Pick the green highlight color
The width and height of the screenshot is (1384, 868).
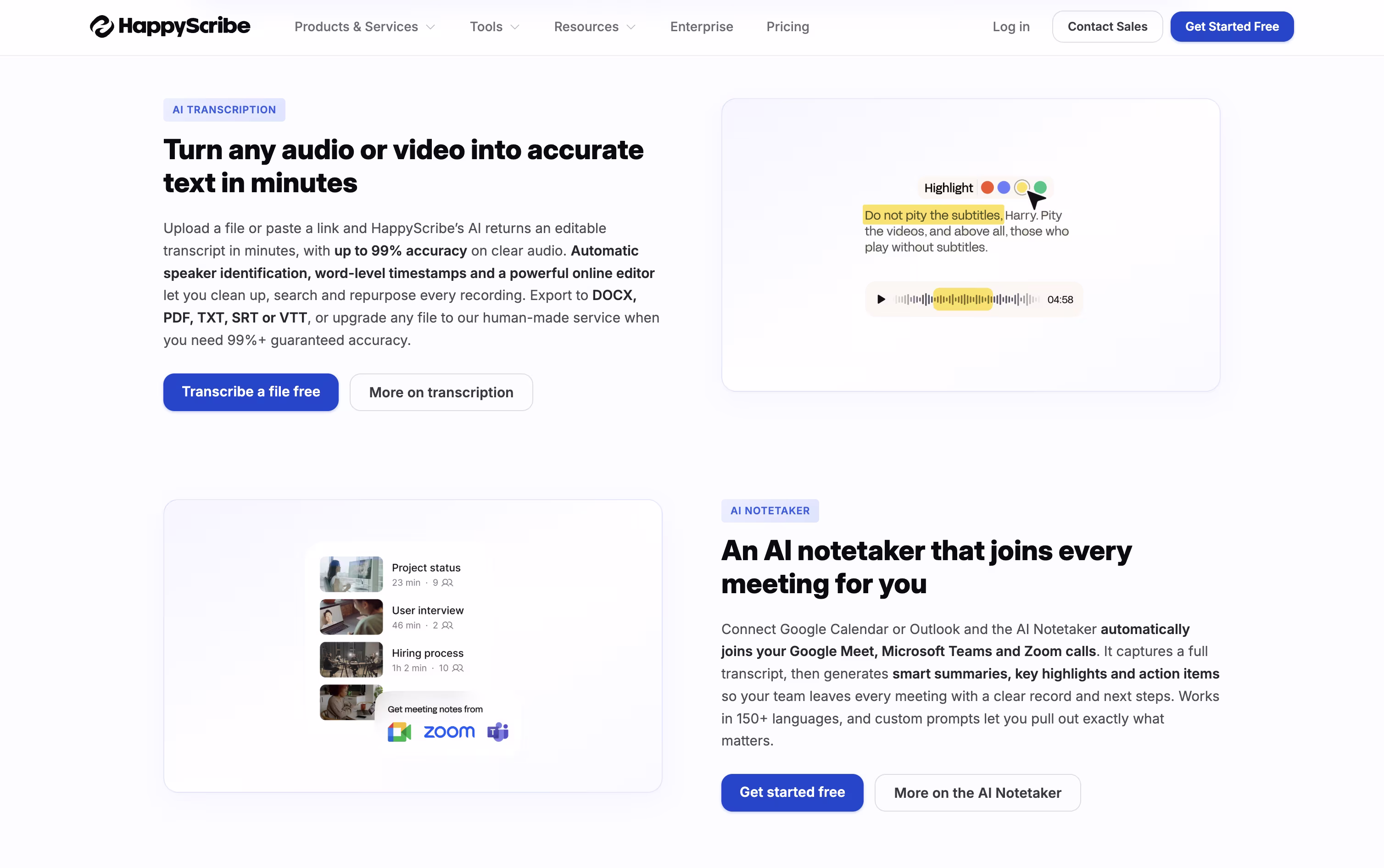[1040, 188]
